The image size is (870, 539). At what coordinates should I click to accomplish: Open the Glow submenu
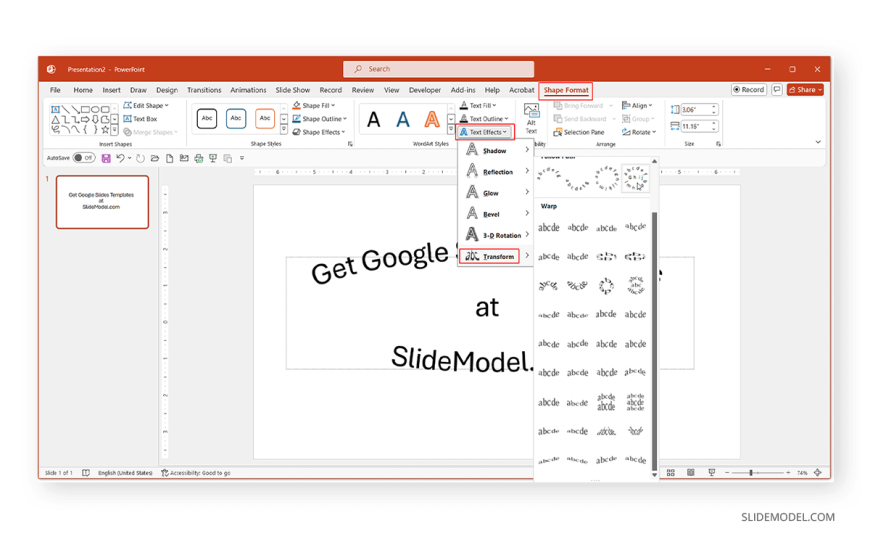(x=495, y=193)
